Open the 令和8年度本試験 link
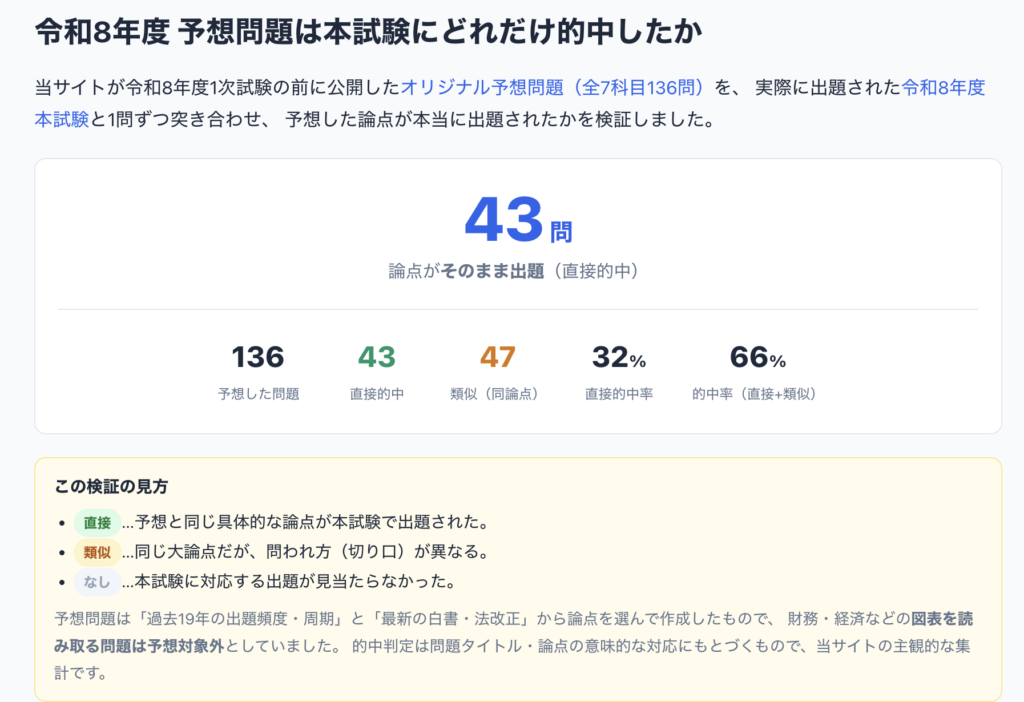Viewport: 1024px width, 702px height. tap(943, 88)
